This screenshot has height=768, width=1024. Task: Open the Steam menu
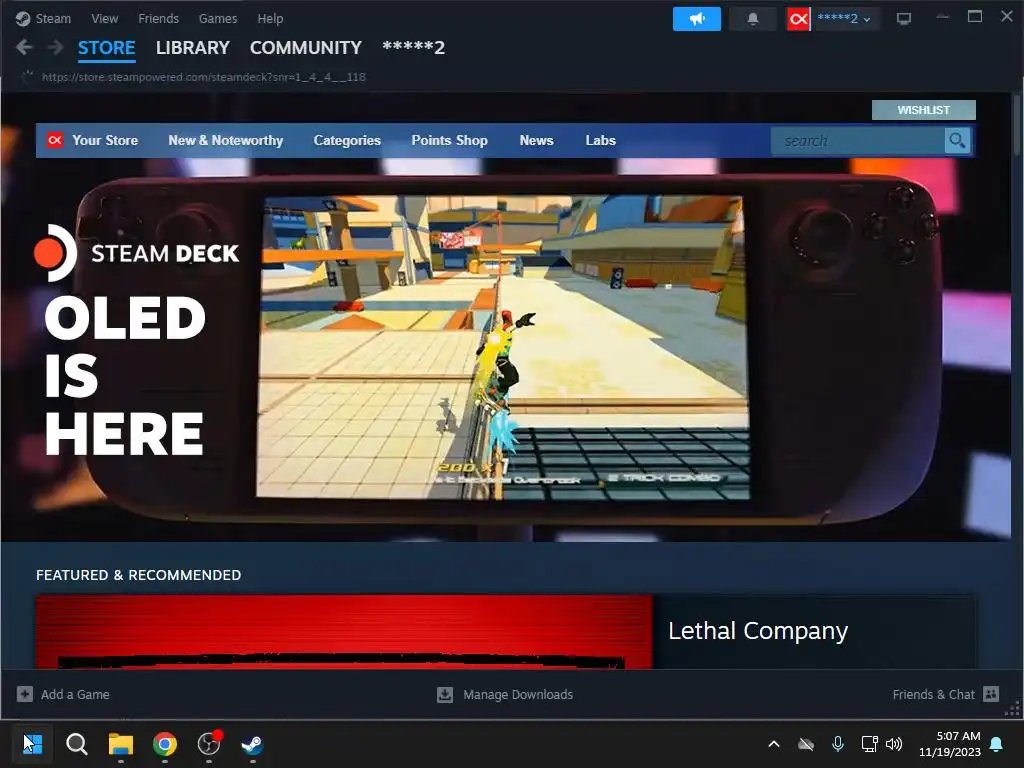[x=53, y=18]
